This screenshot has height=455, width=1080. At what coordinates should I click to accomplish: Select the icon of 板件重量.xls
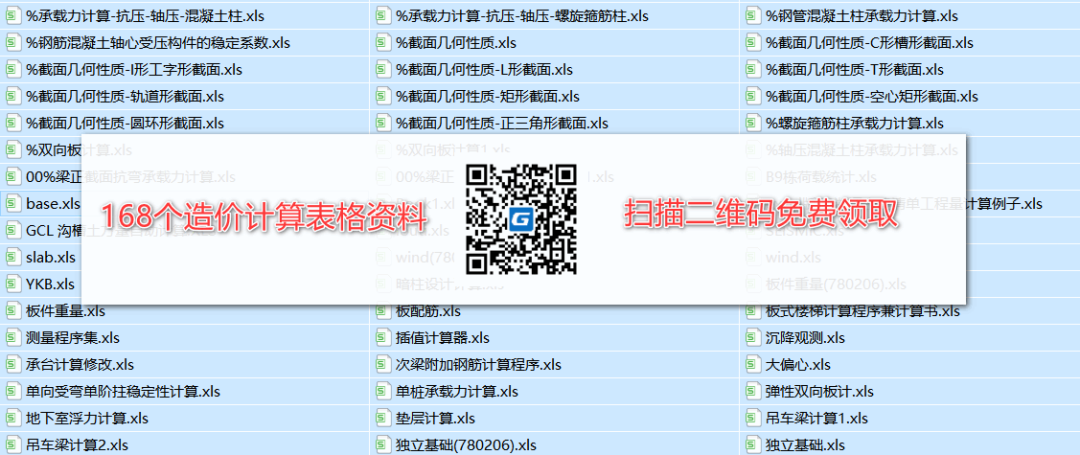click(13, 311)
